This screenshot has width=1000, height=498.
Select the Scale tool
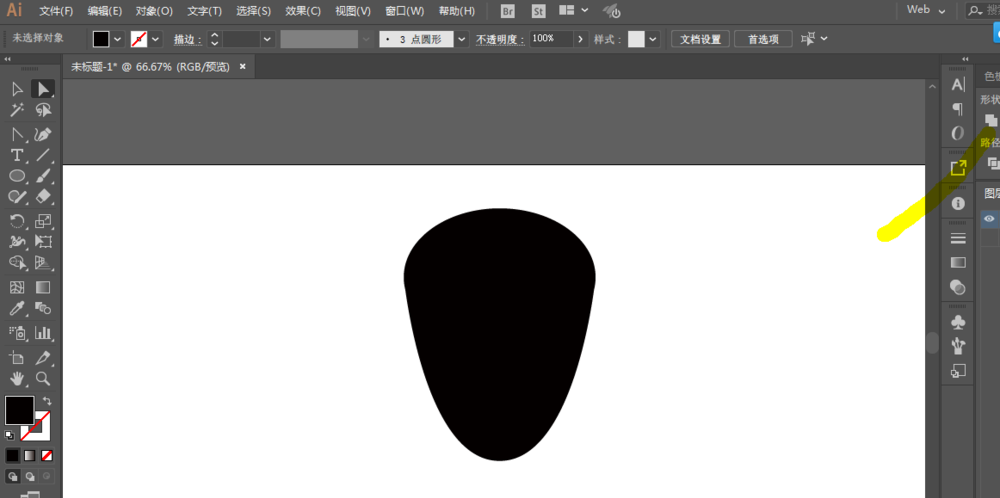[x=43, y=221]
